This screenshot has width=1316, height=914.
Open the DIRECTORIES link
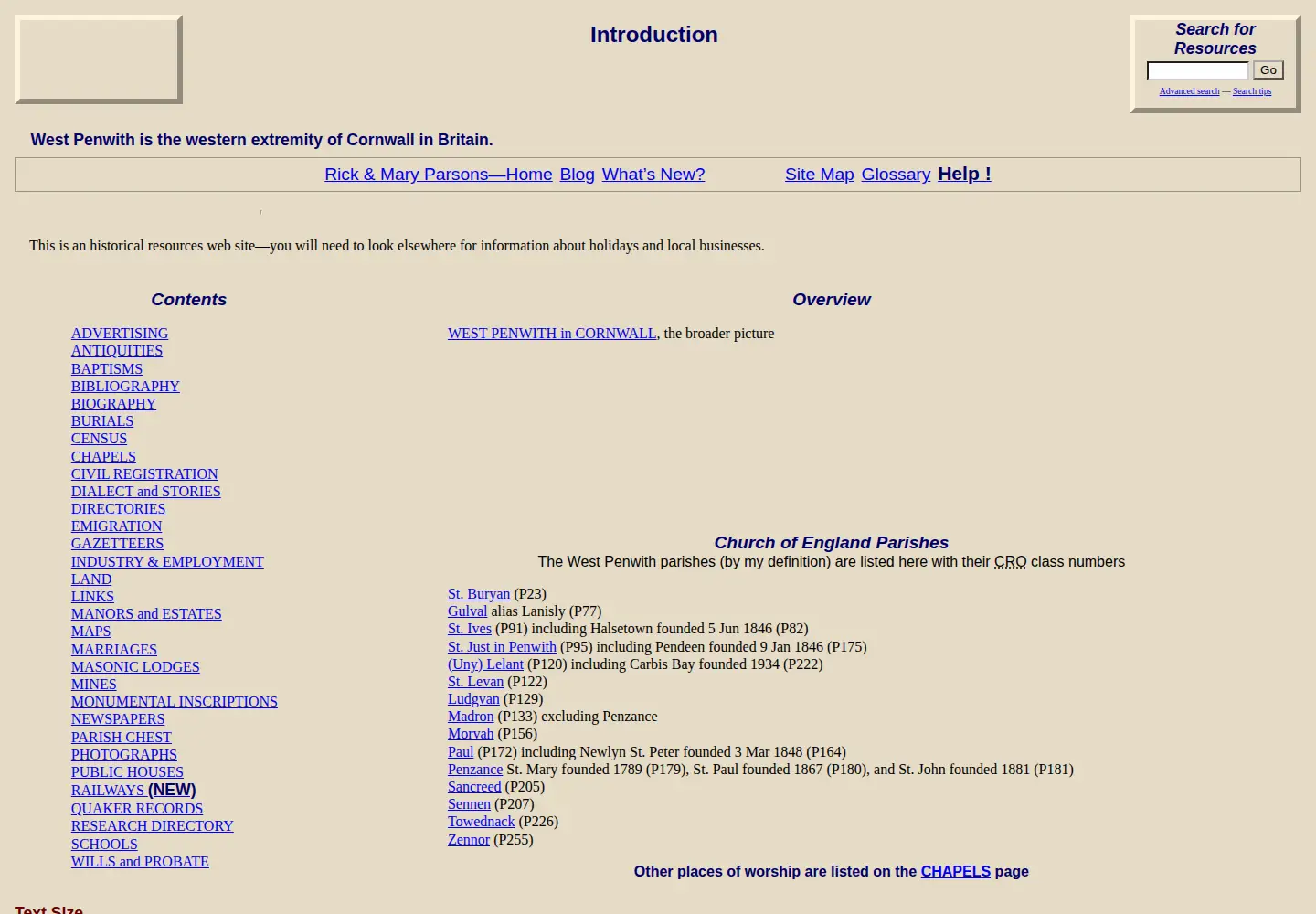coord(119,509)
